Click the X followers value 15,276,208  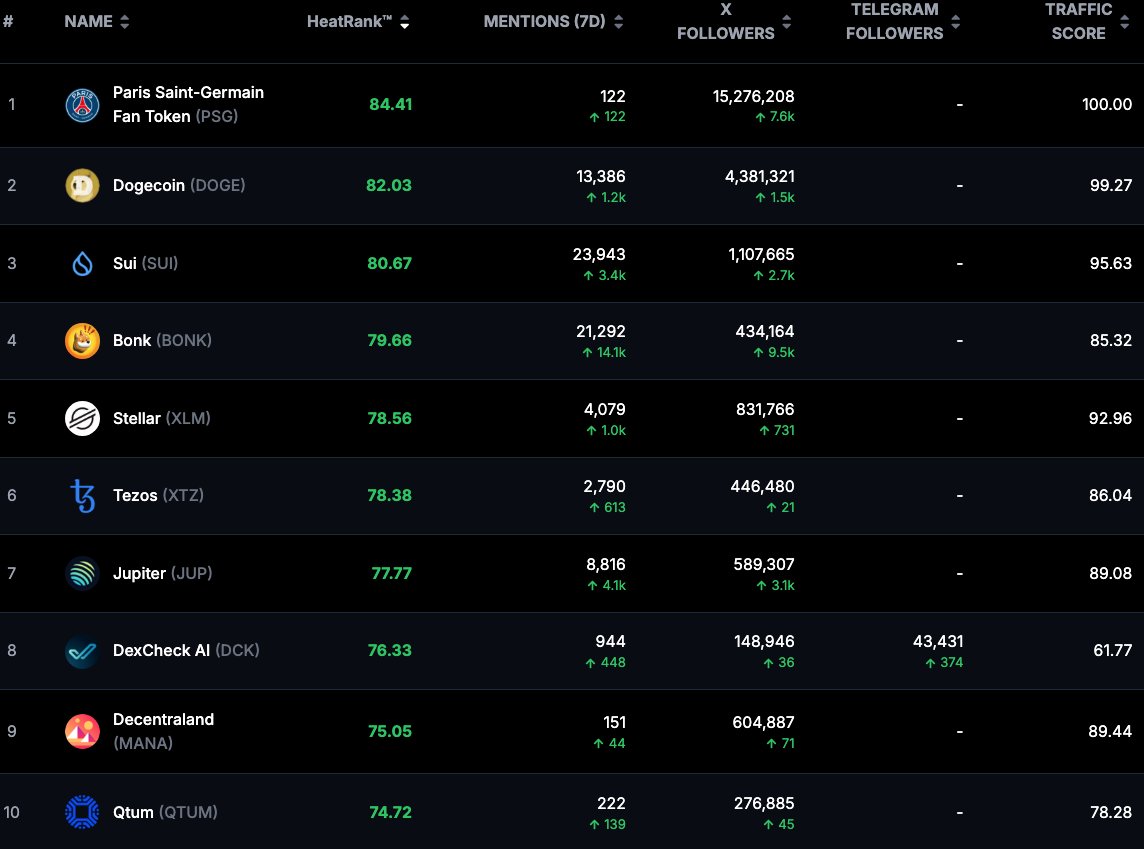pyautogui.click(x=754, y=96)
